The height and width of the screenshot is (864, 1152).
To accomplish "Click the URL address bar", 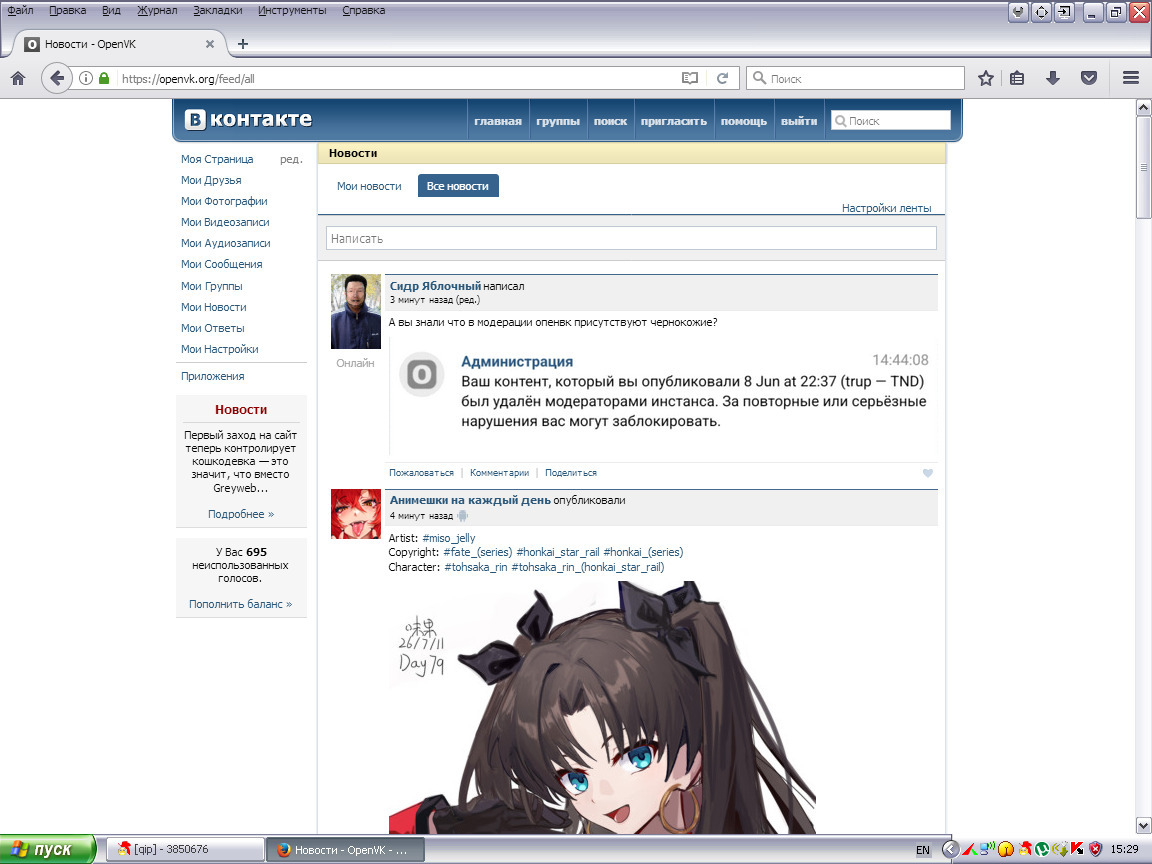I will tap(397, 78).
